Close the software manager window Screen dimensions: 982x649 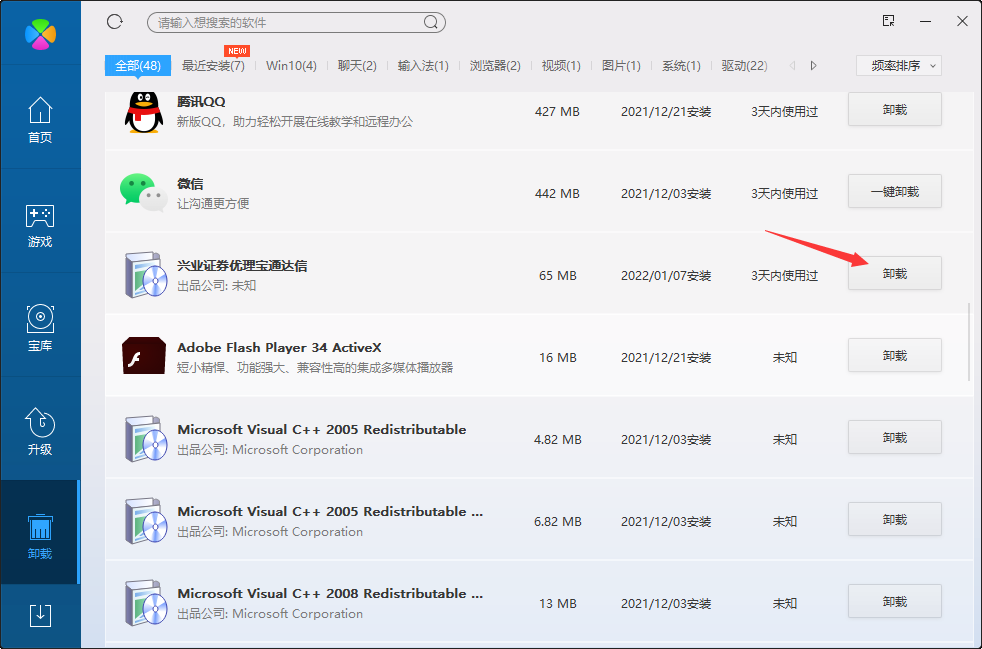(963, 21)
